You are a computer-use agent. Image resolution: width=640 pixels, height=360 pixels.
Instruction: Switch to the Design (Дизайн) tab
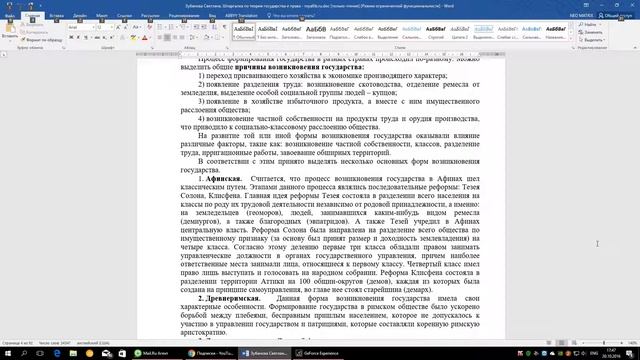click(x=80, y=16)
